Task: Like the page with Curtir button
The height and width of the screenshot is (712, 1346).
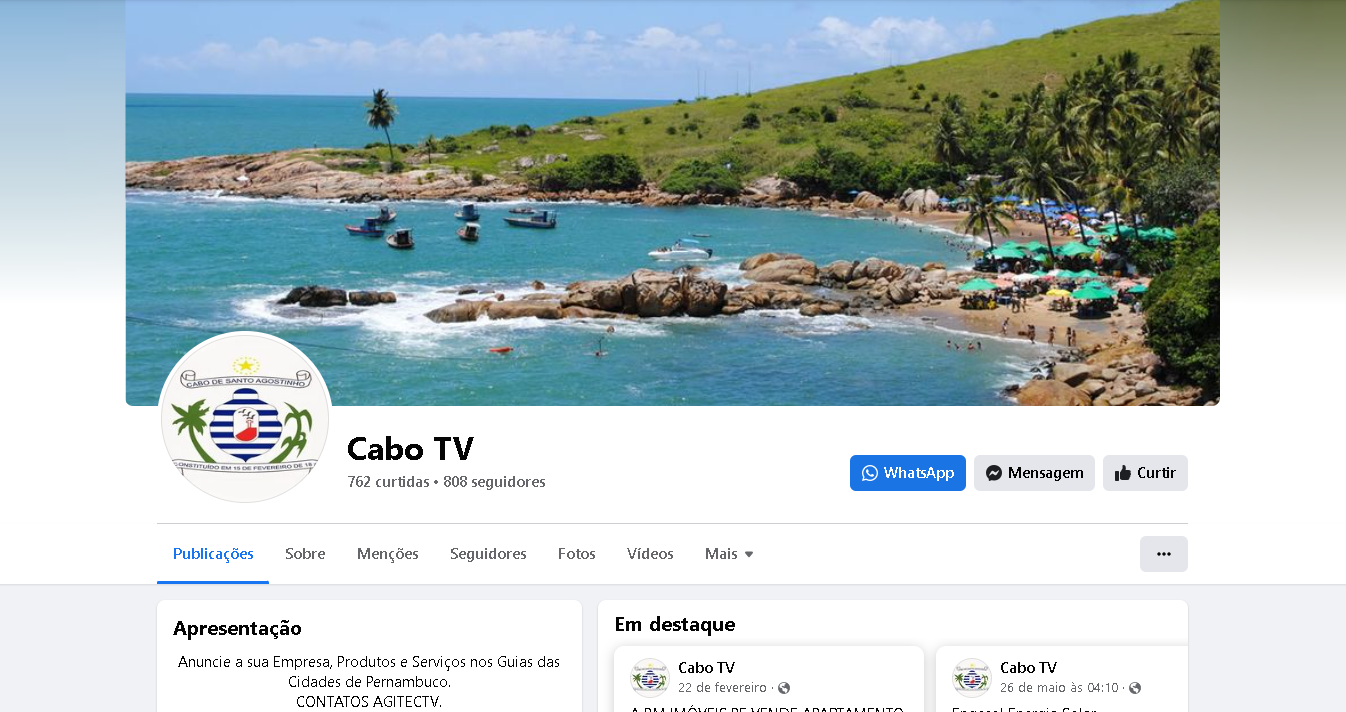Action: (1145, 473)
